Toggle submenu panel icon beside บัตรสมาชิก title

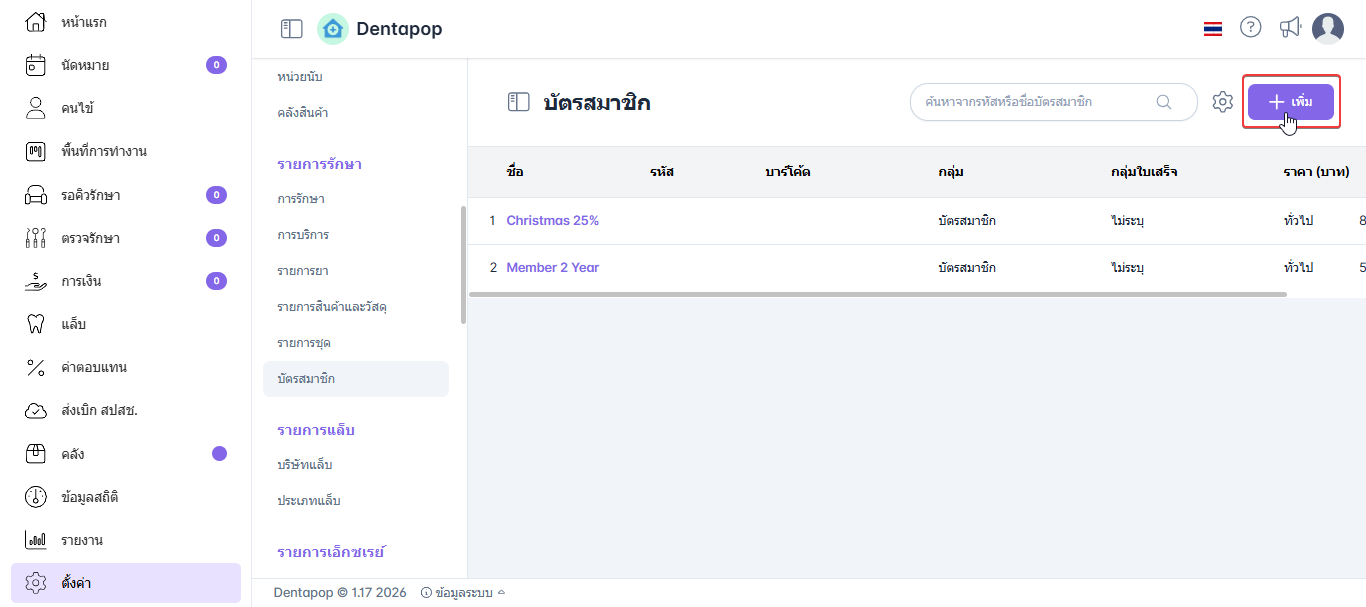(x=518, y=102)
